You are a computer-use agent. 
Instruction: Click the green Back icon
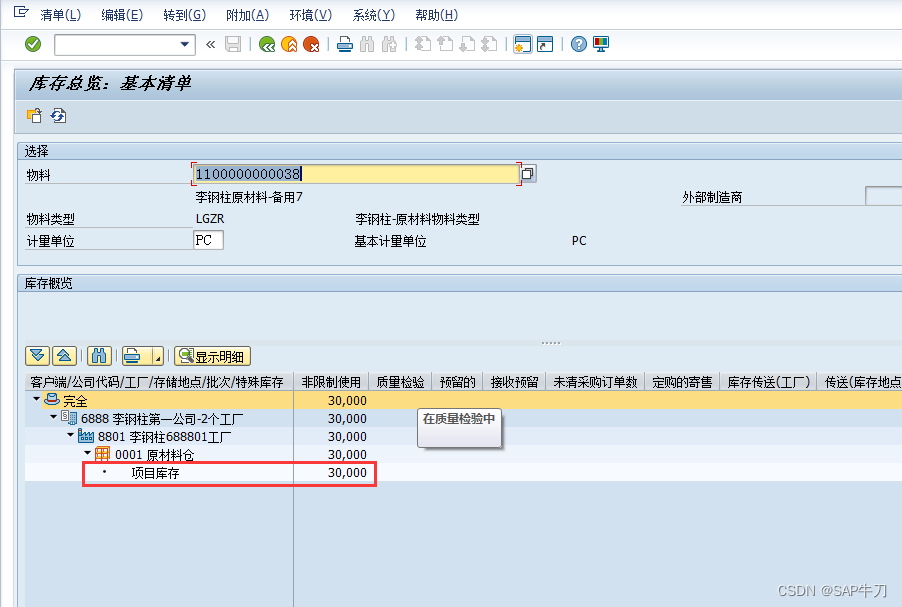pos(267,44)
